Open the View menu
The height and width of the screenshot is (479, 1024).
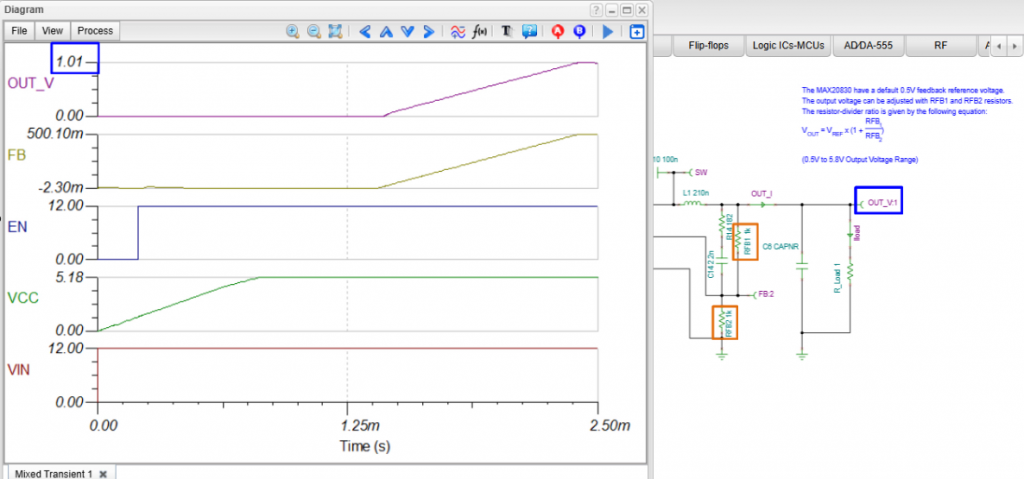53,31
